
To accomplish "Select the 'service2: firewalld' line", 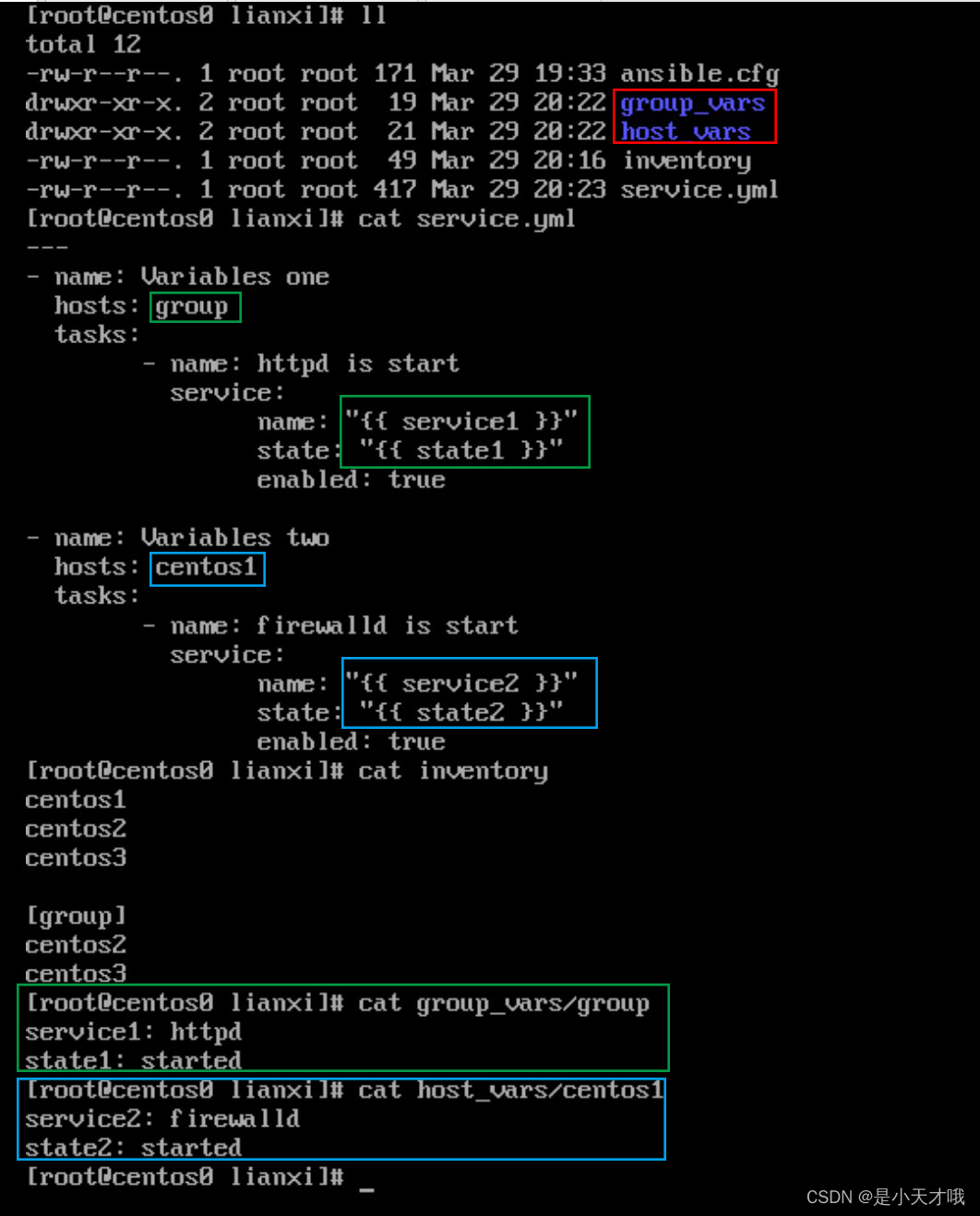I will click(162, 1119).
